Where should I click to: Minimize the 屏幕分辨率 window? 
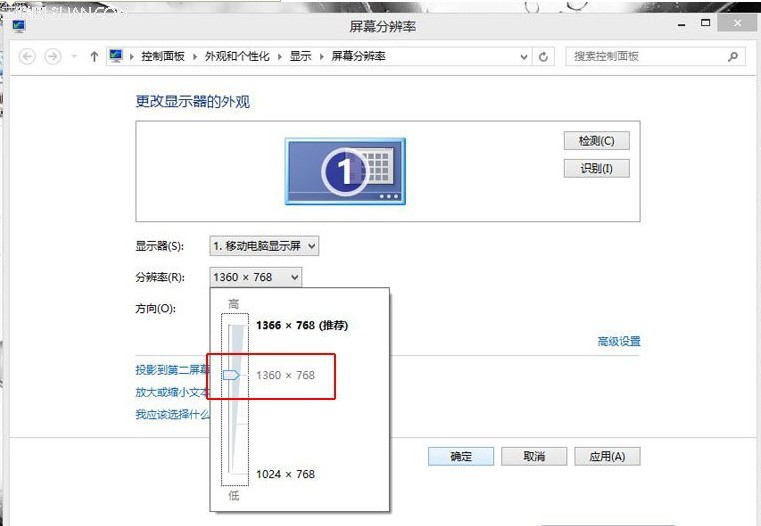tap(682, 24)
